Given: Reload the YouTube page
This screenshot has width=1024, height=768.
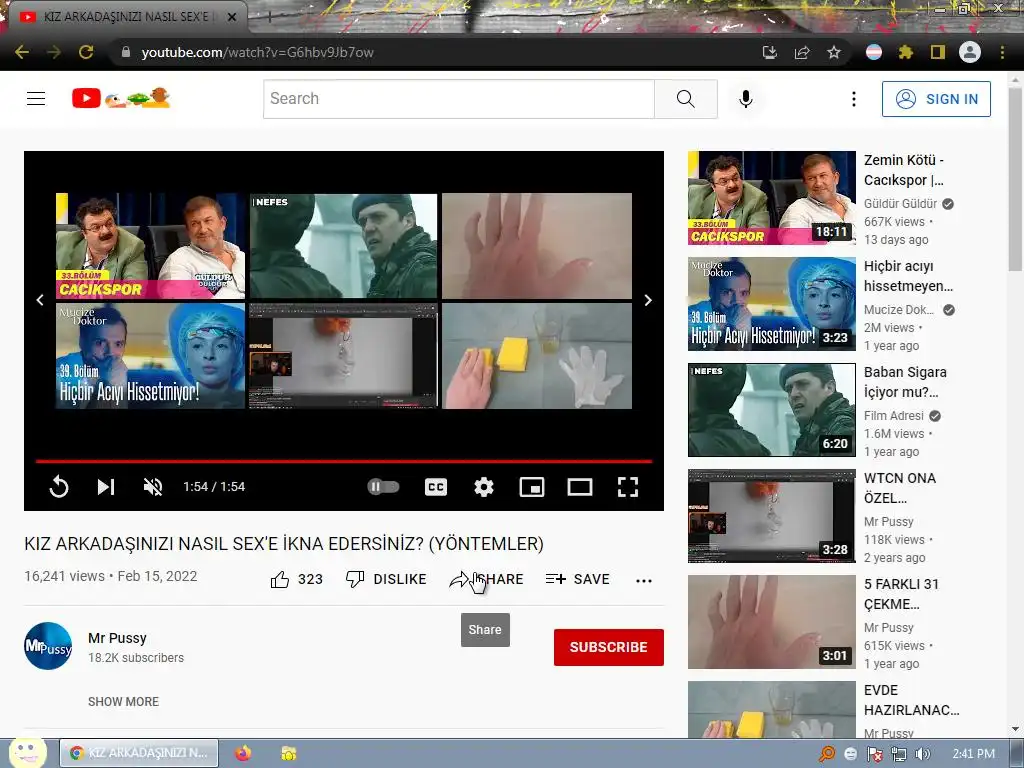Looking at the screenshot, I should 86,52.
